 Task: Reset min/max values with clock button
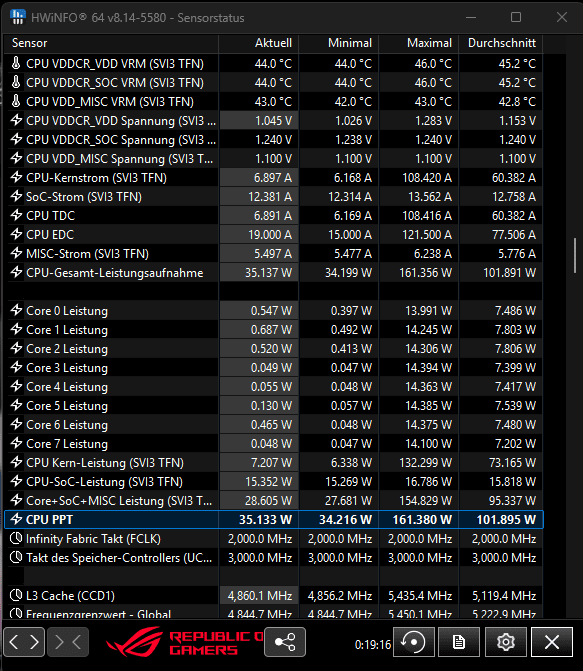[x=413, y=641]
